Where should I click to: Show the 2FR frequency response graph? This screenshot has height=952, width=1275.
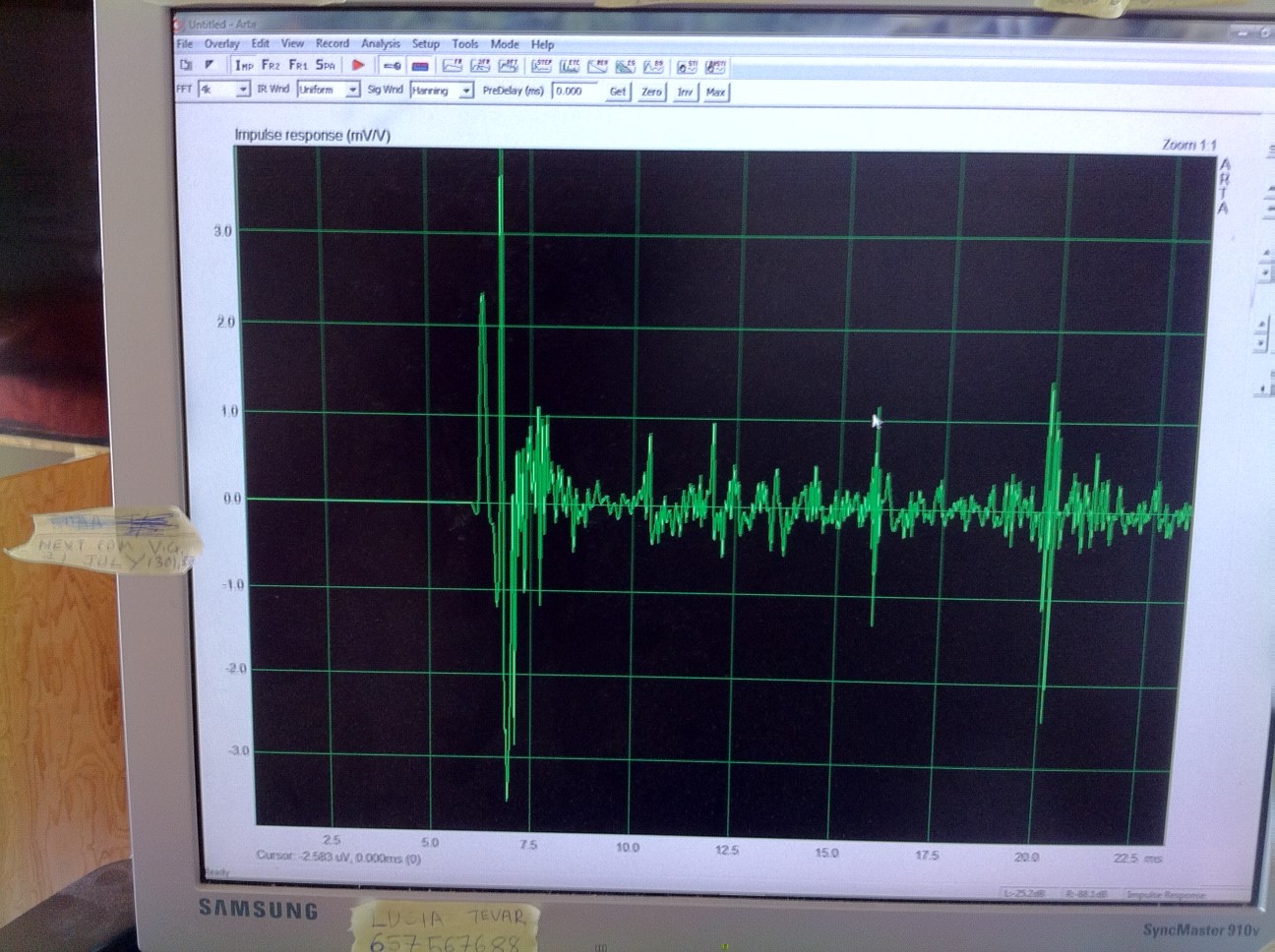pos(480,66)
